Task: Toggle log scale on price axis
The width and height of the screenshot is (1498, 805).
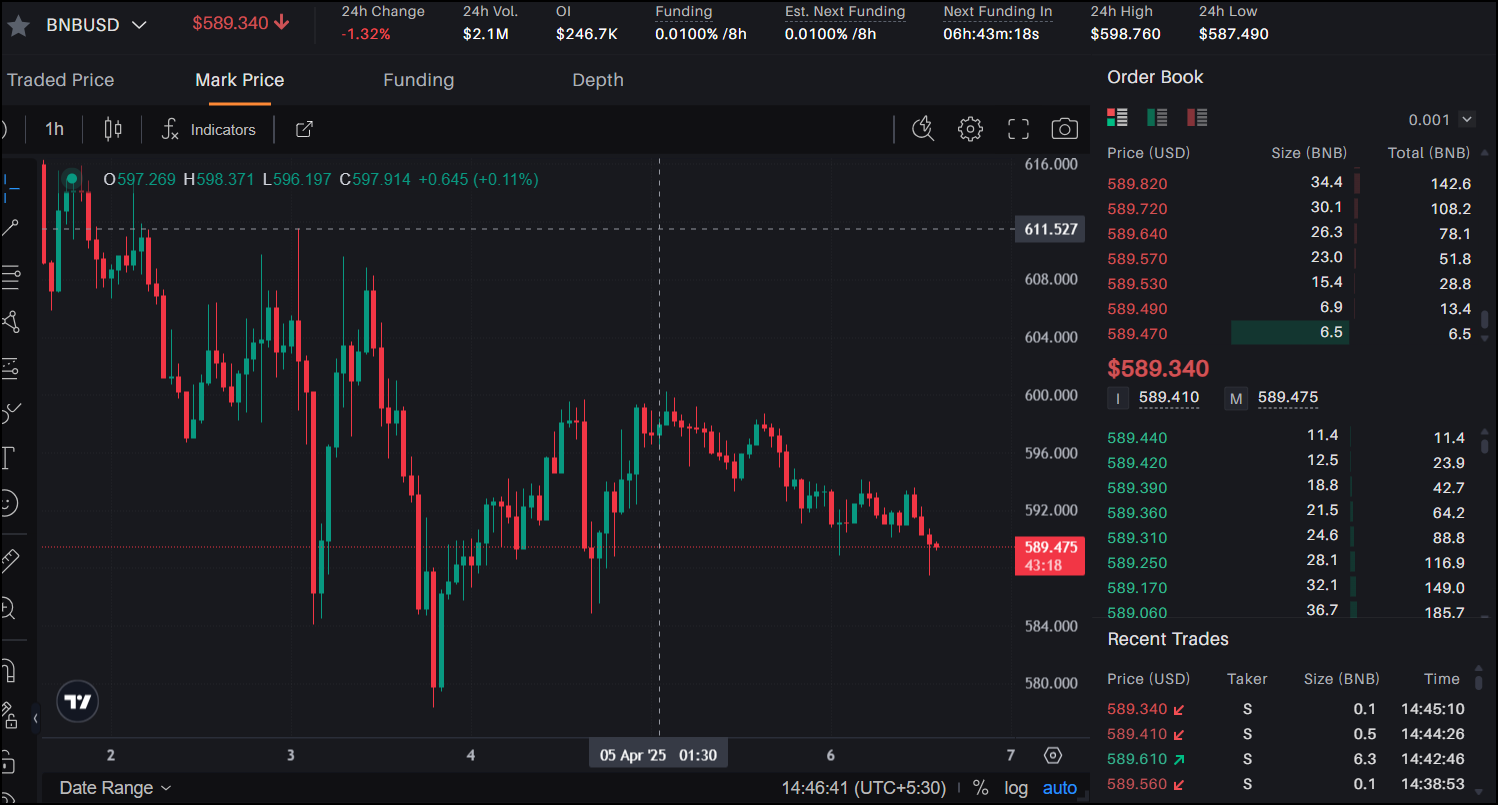Action: coord(1016,788)
